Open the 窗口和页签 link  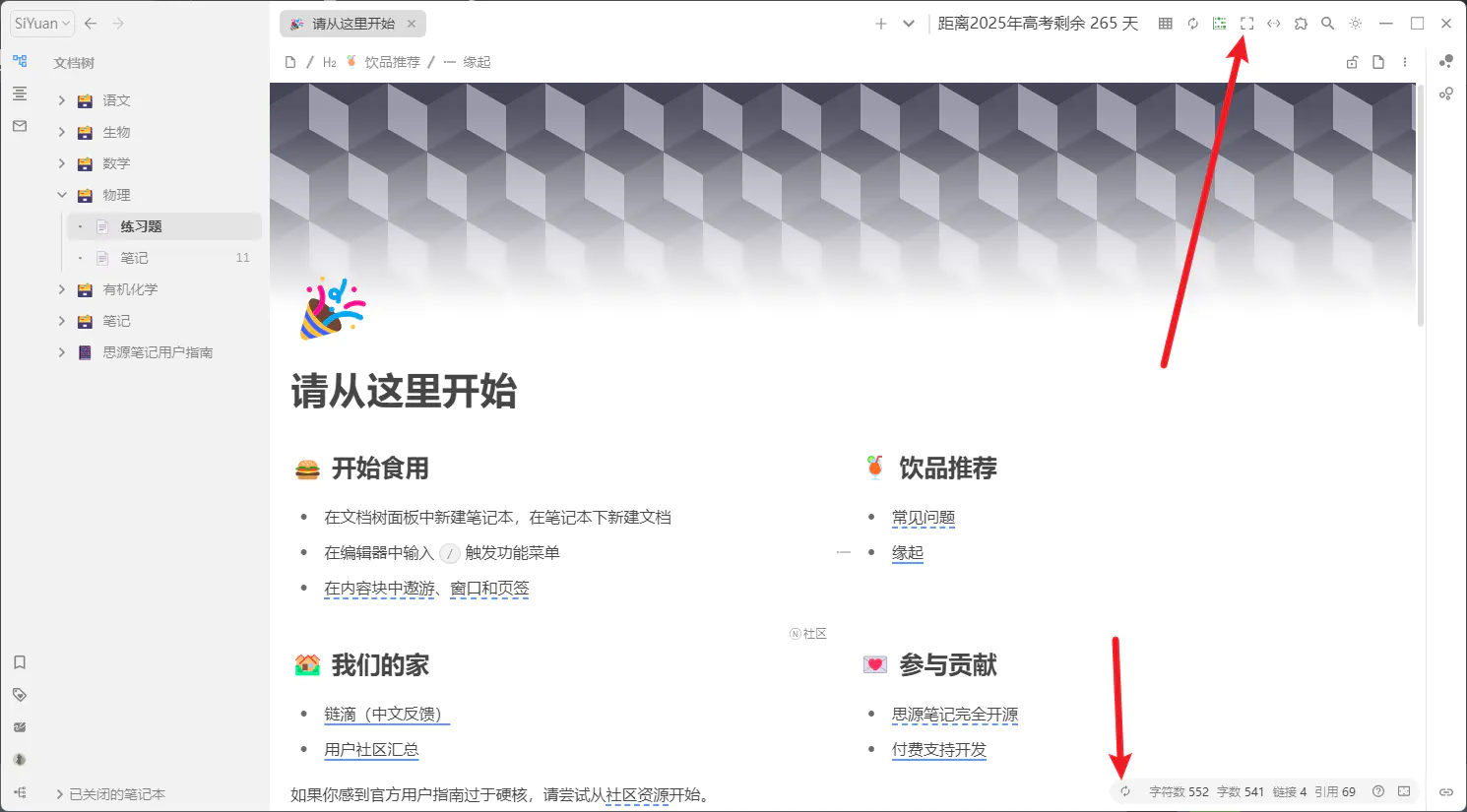tap(489, 589)
